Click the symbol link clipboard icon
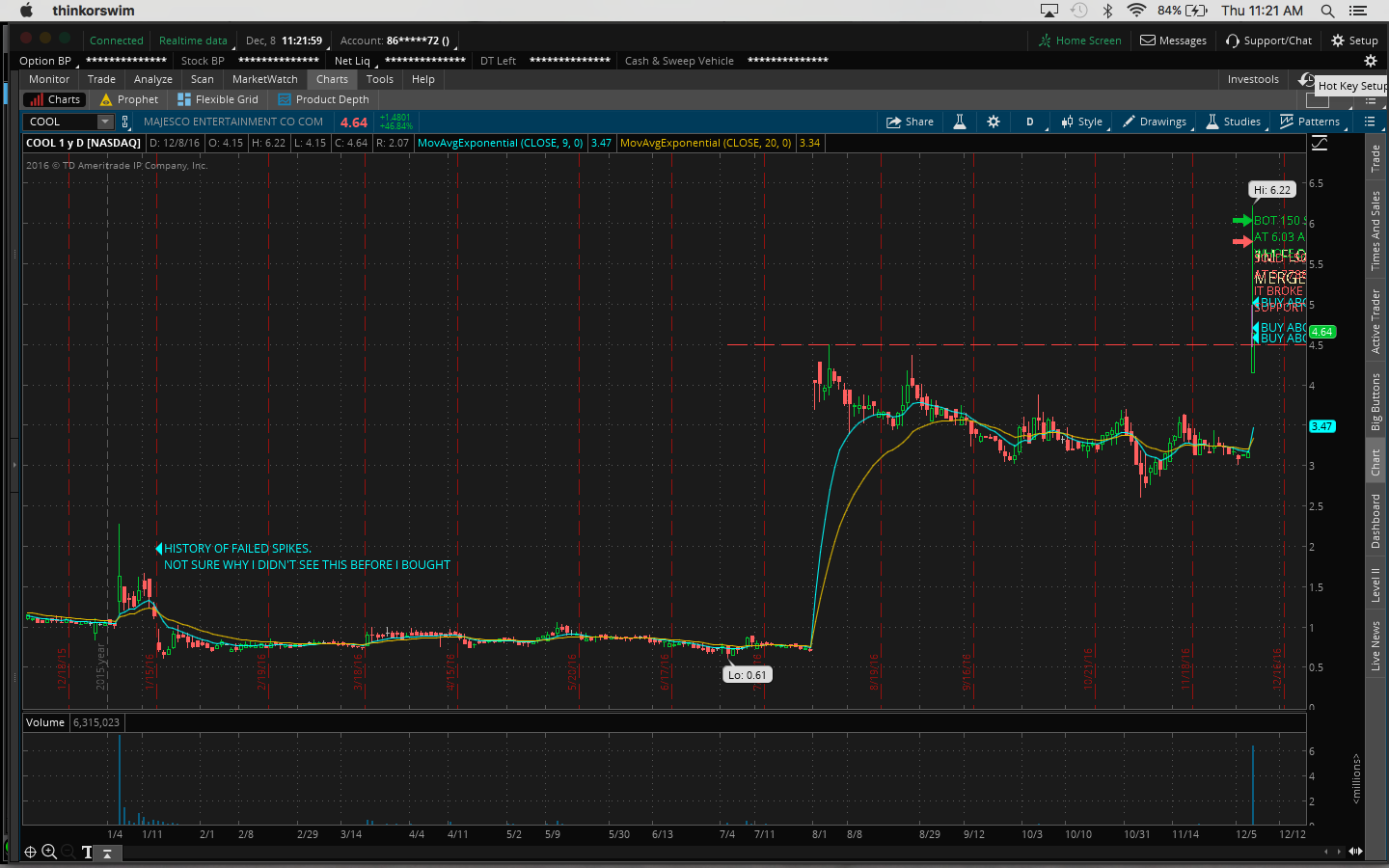 click(124, 122)
